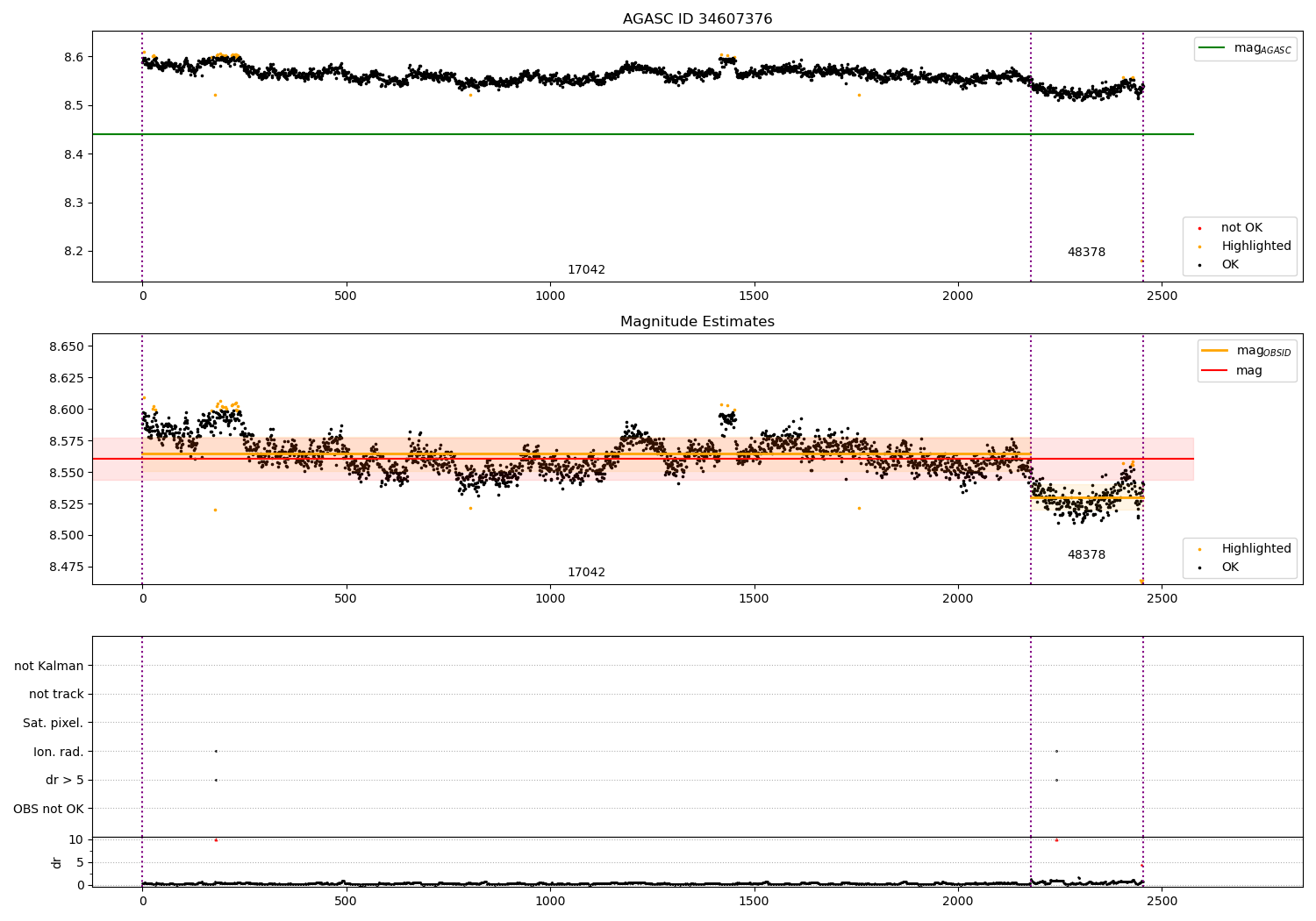Viewport: 1316px width, 921px height.
Task: Click the green line sample in the mag AGASC legend
Action: pyautogui.click(x=1212, y=48)
